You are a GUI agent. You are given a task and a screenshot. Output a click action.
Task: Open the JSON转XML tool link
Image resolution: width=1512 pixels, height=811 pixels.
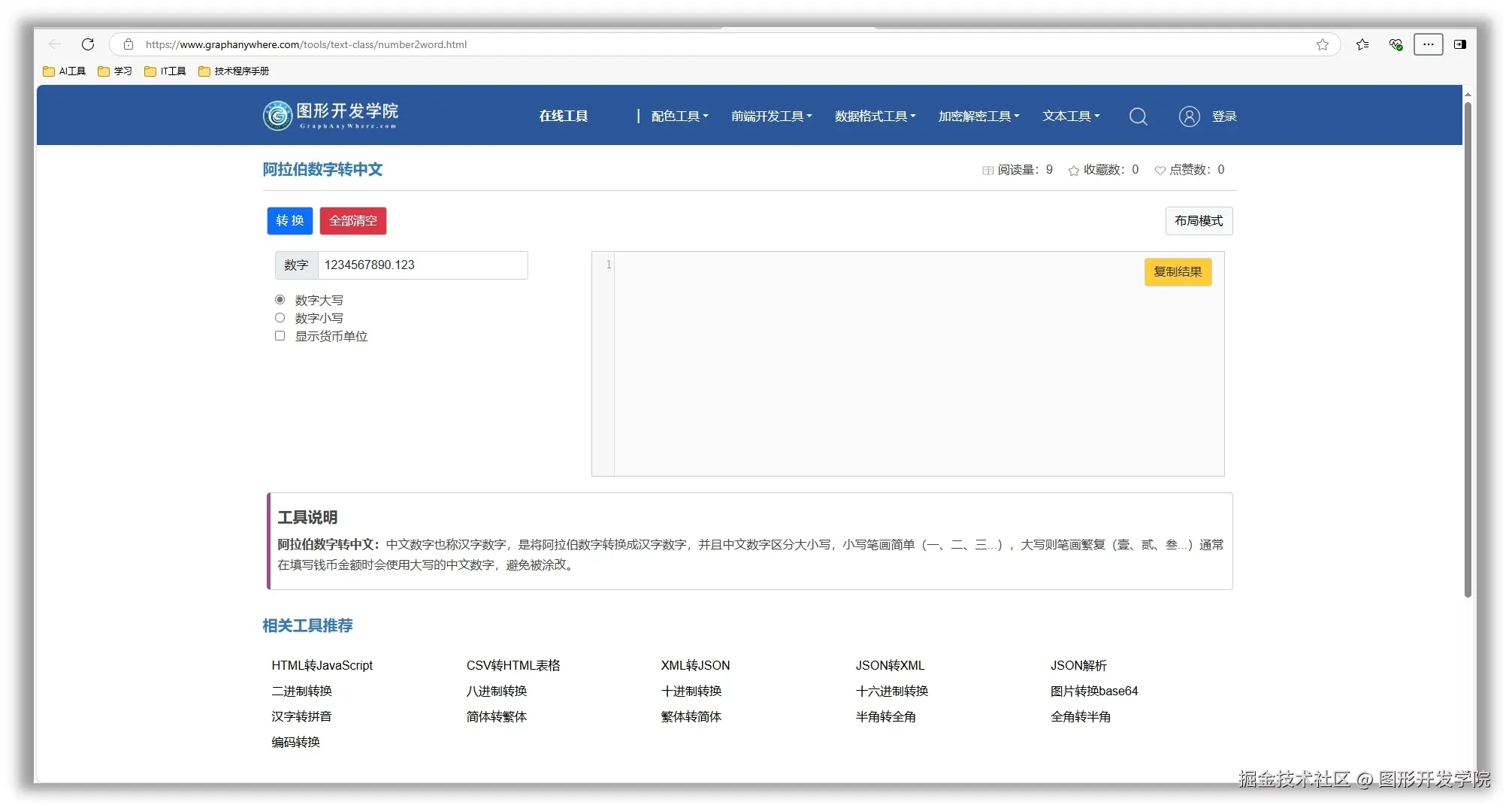890,666
